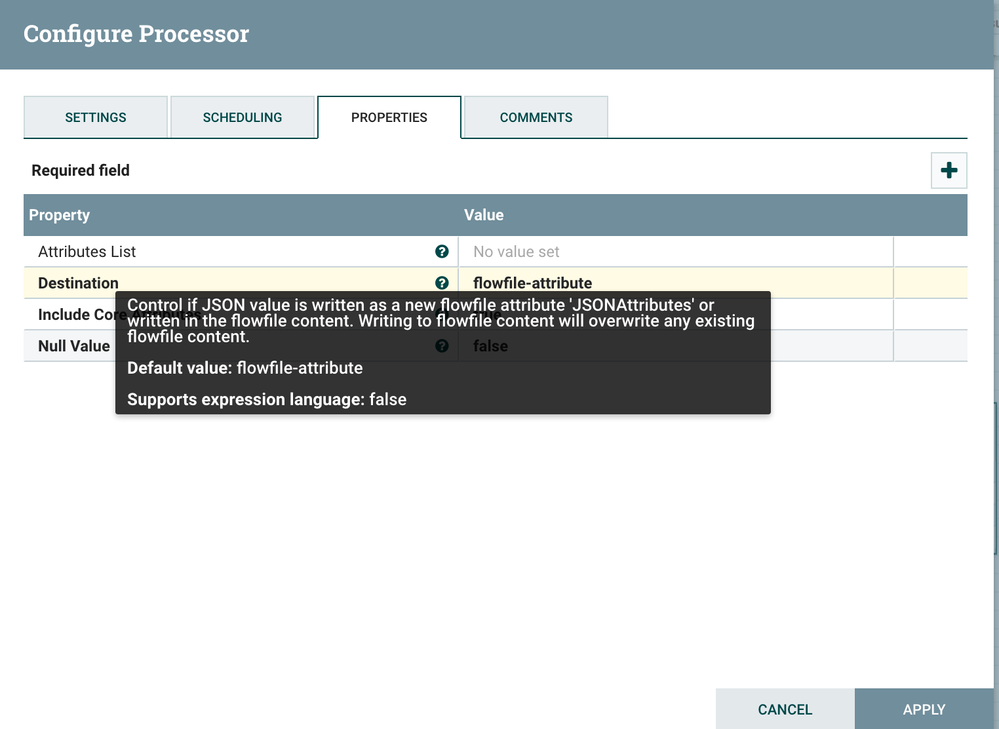
Task: Open the Destination flowfile-attribute value dropdown
Action: coord(675,283)
